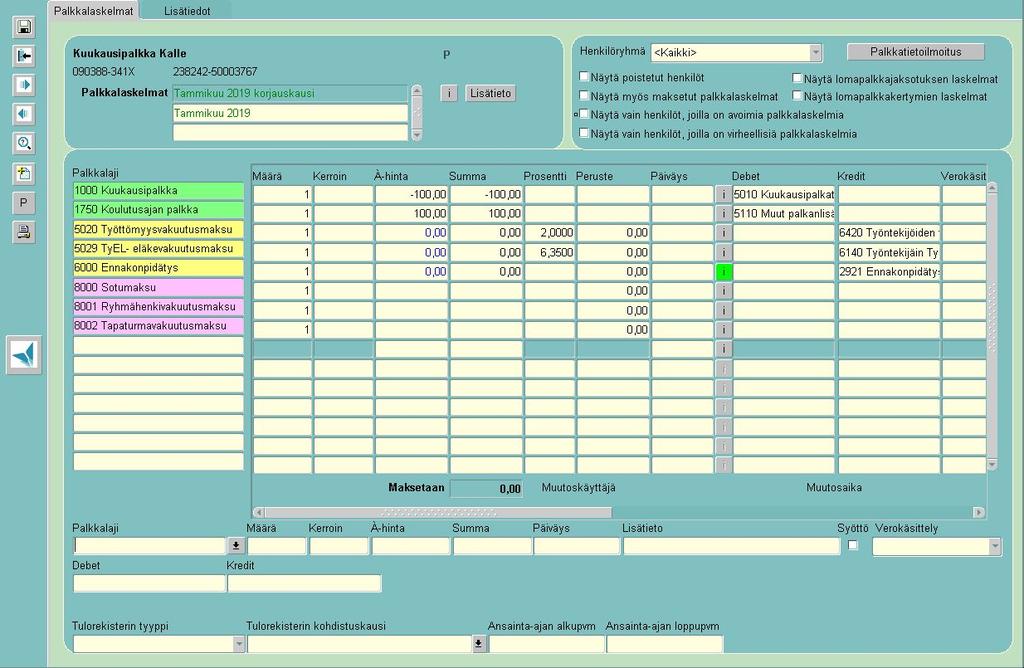
Task: Click the Lisätieto button
Action: click(490, 93)
